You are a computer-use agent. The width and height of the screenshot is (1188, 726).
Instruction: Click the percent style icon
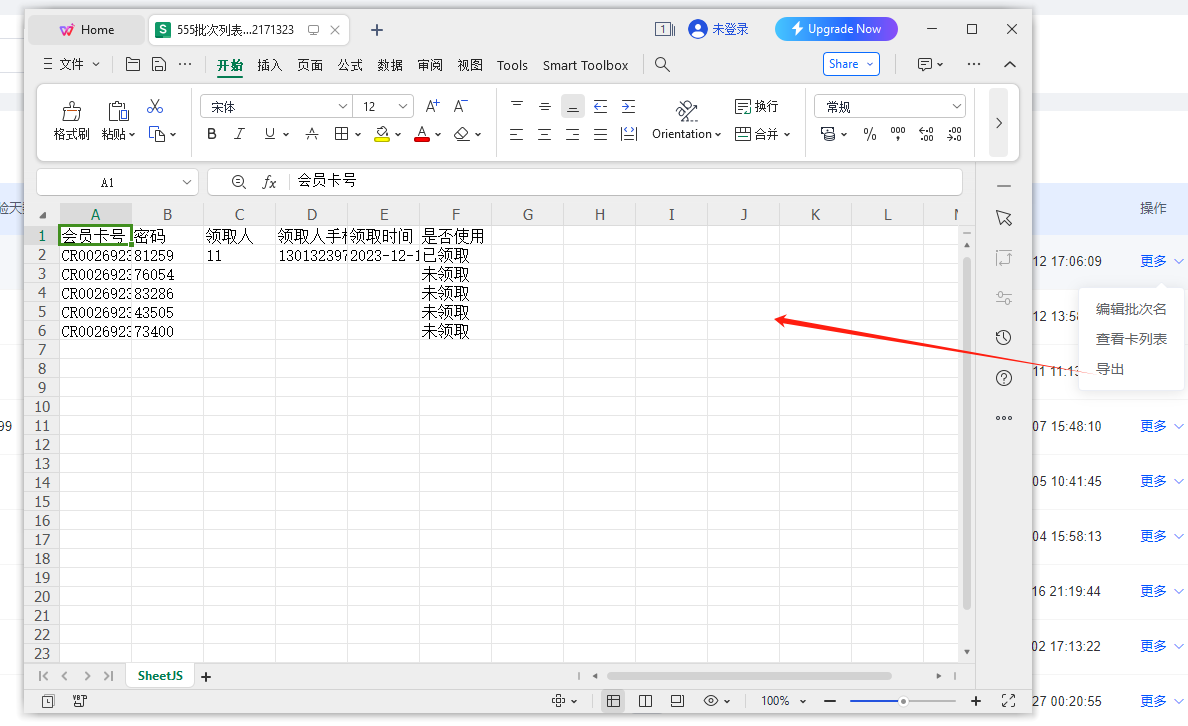tap(870, 134)
